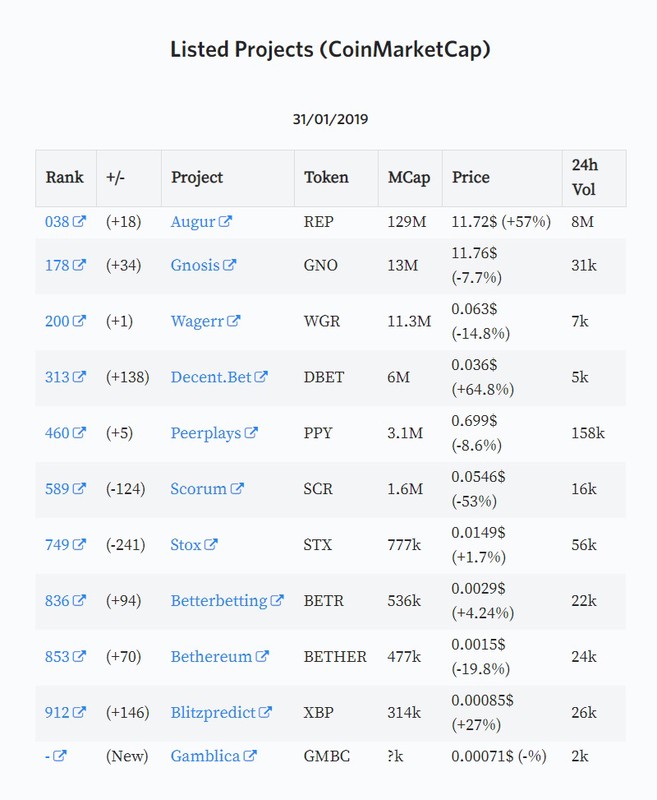657x800 pixels.
Task: Click external link icon beside Augur
Action: 225,221
